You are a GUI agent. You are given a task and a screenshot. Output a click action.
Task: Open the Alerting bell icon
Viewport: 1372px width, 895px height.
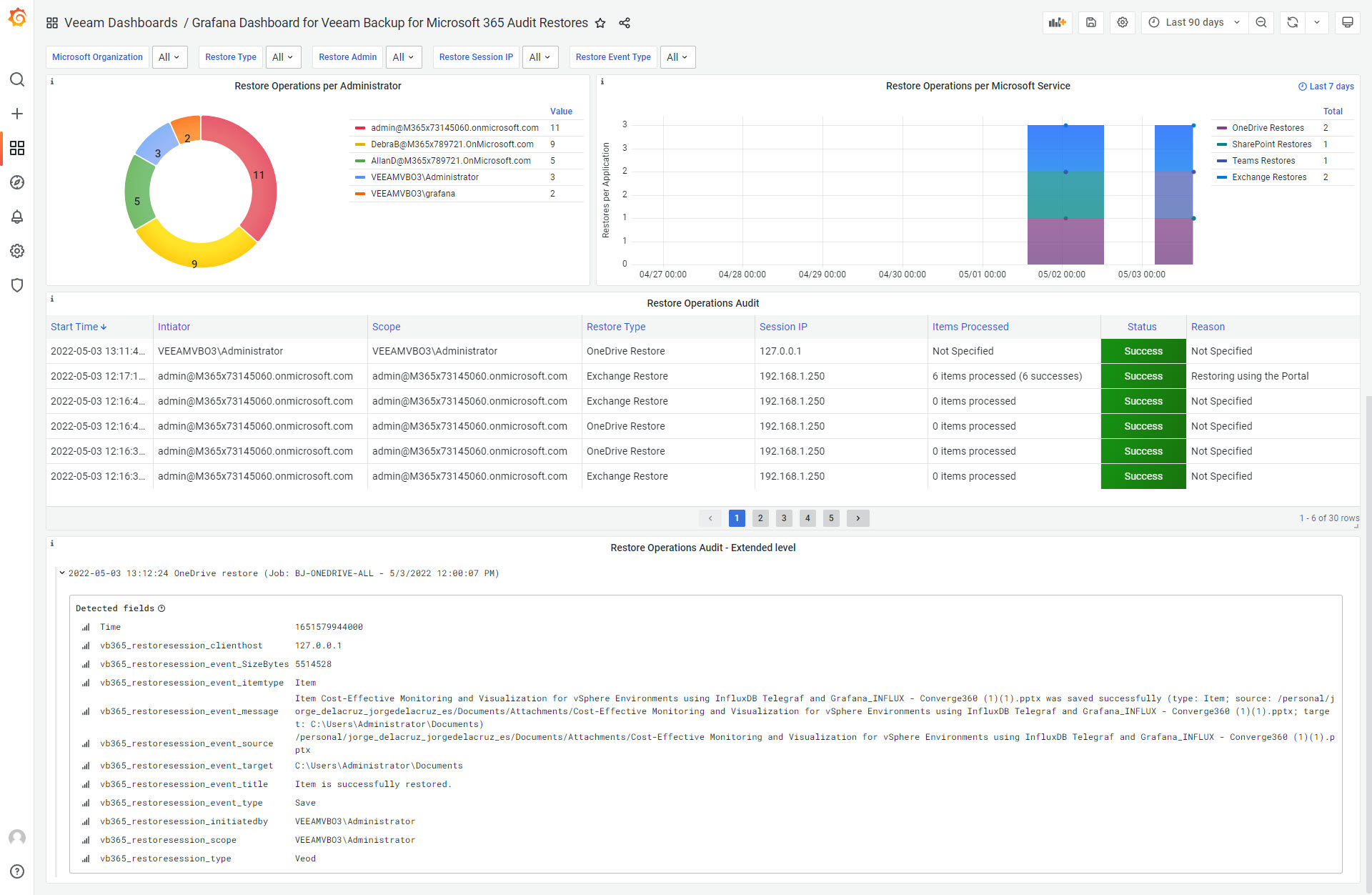(x=17, y=217)
